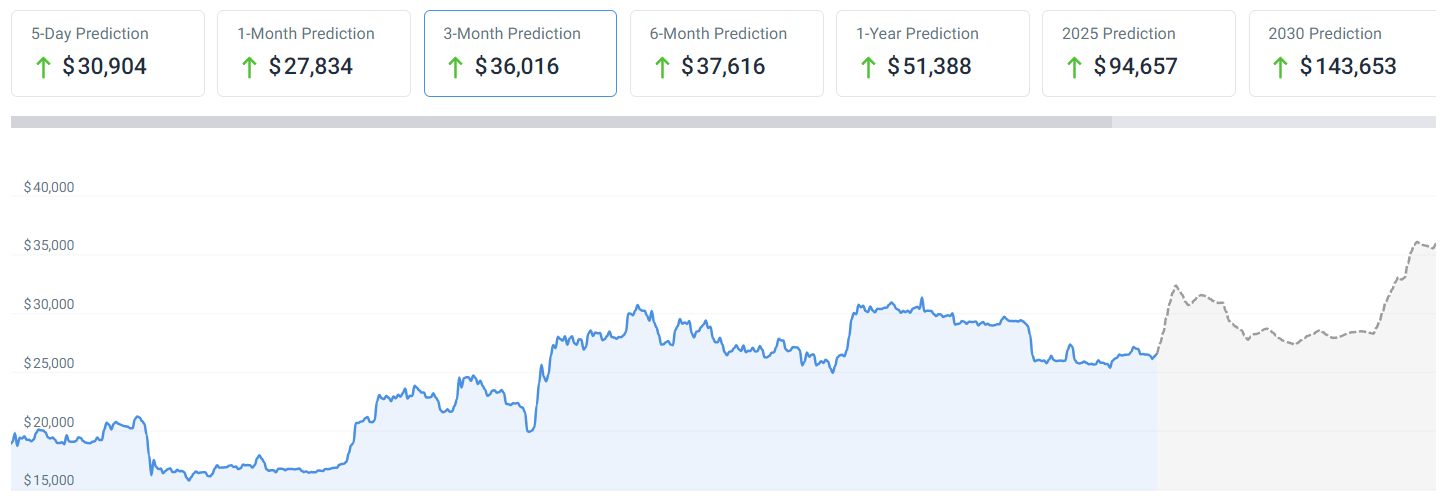Viewport: 1445px width, 498px height.
Task: Click green up arrow next to $27,834
Action: [x=249, y=68]
